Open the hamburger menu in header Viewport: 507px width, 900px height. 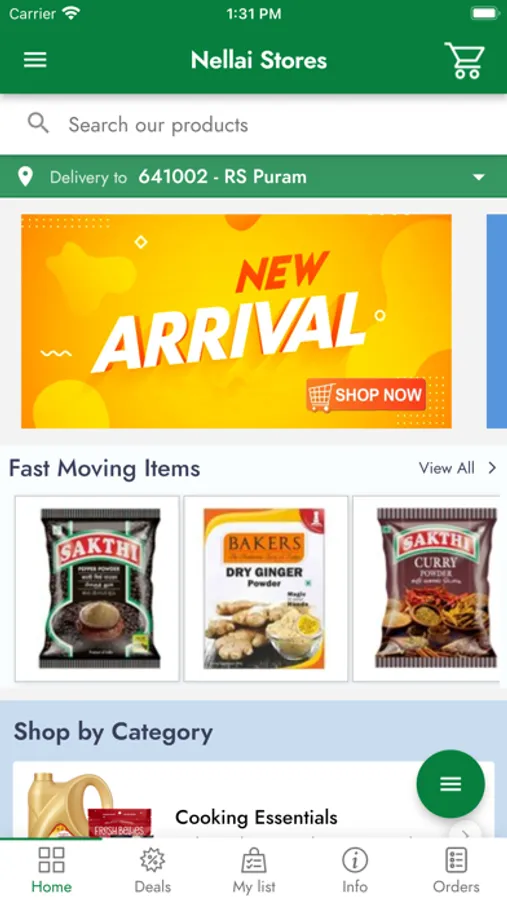pyautogui.click(x=35, y=60)
